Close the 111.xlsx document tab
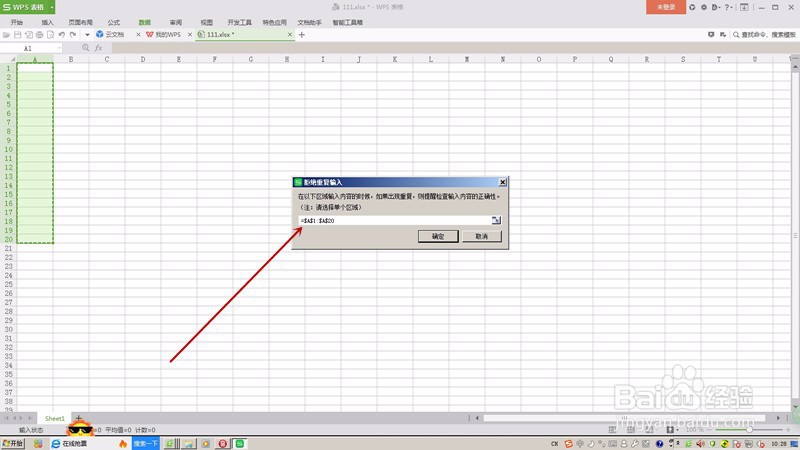 [x=290, y=35]
